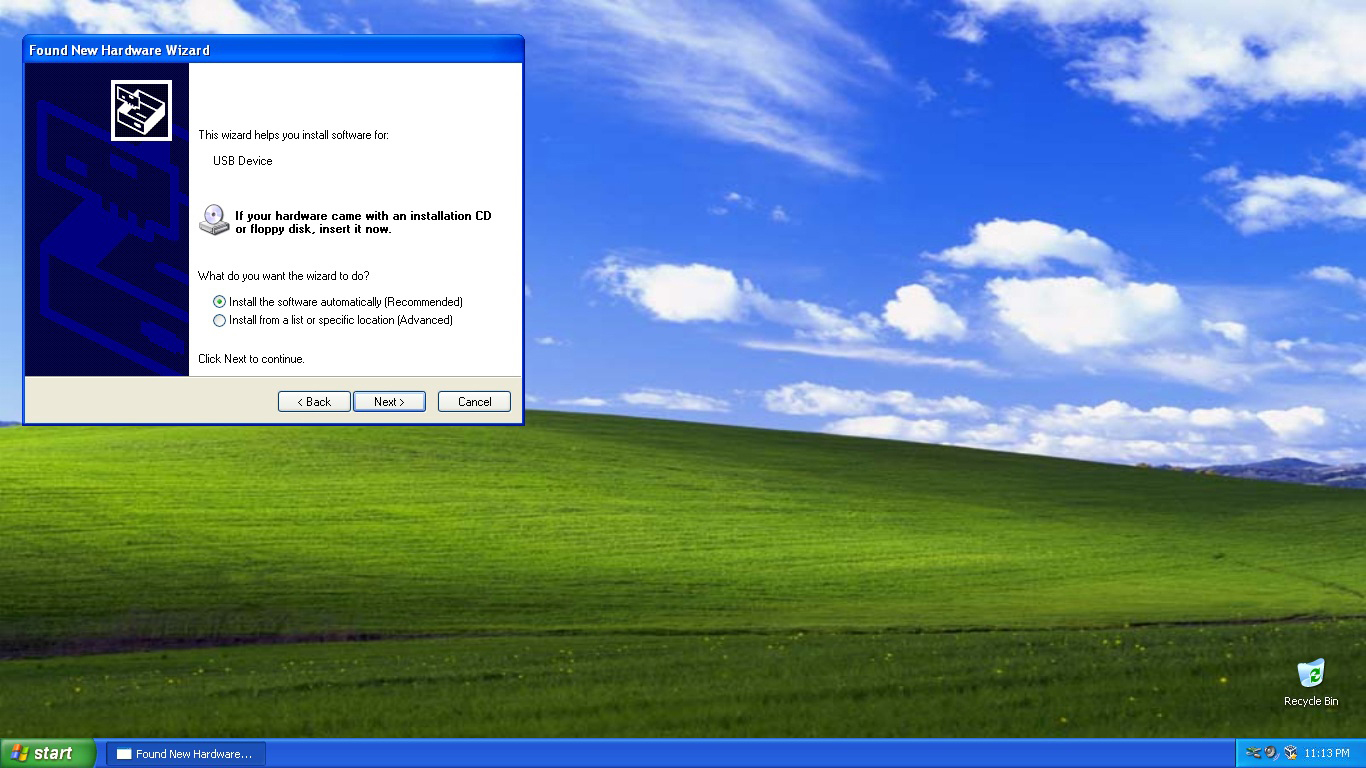The height and width of the screenshot is (768, 1366).
Task: Click the 'USB Device' name text
Action: click(x=243, y=161)
